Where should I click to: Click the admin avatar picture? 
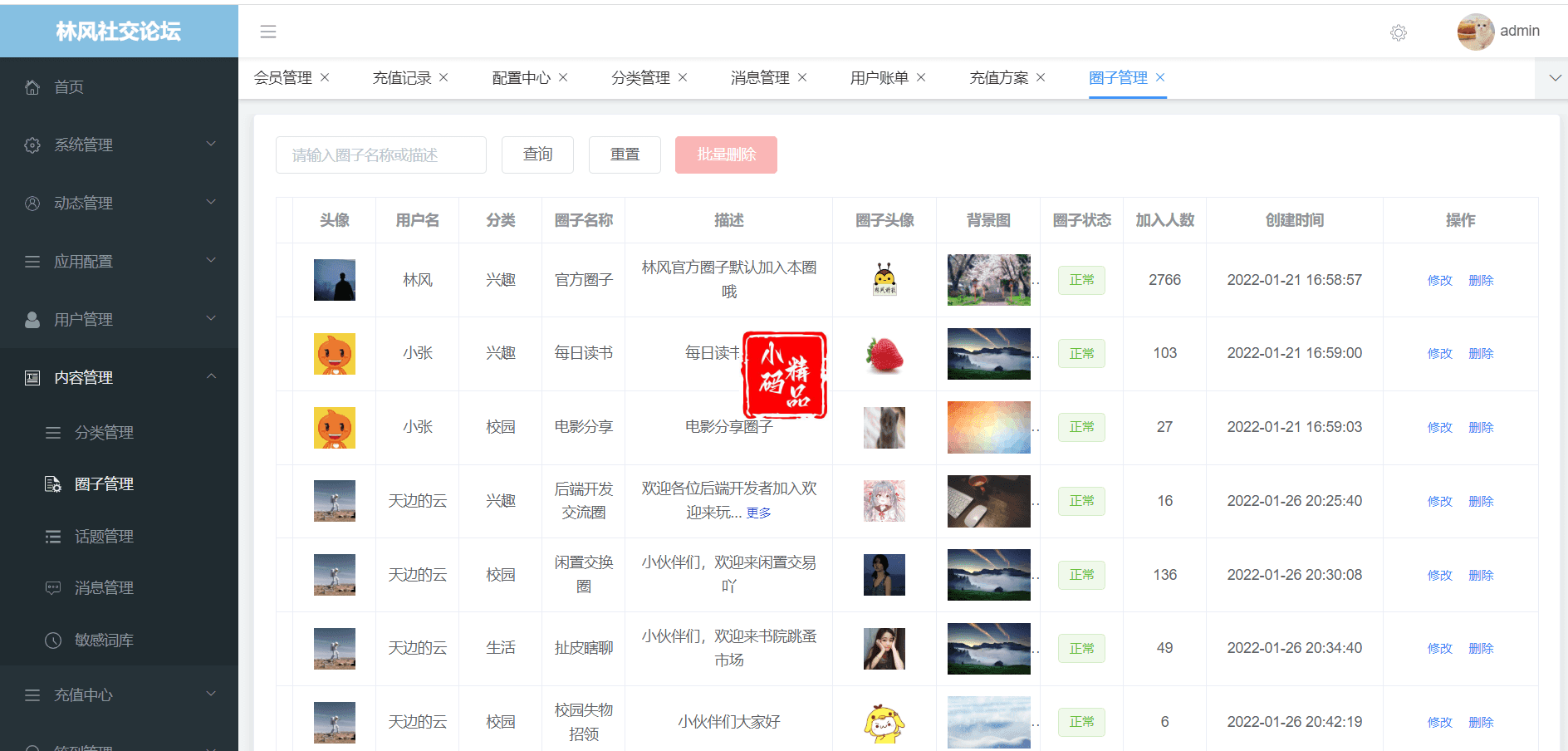click(x=1476, y=32)
